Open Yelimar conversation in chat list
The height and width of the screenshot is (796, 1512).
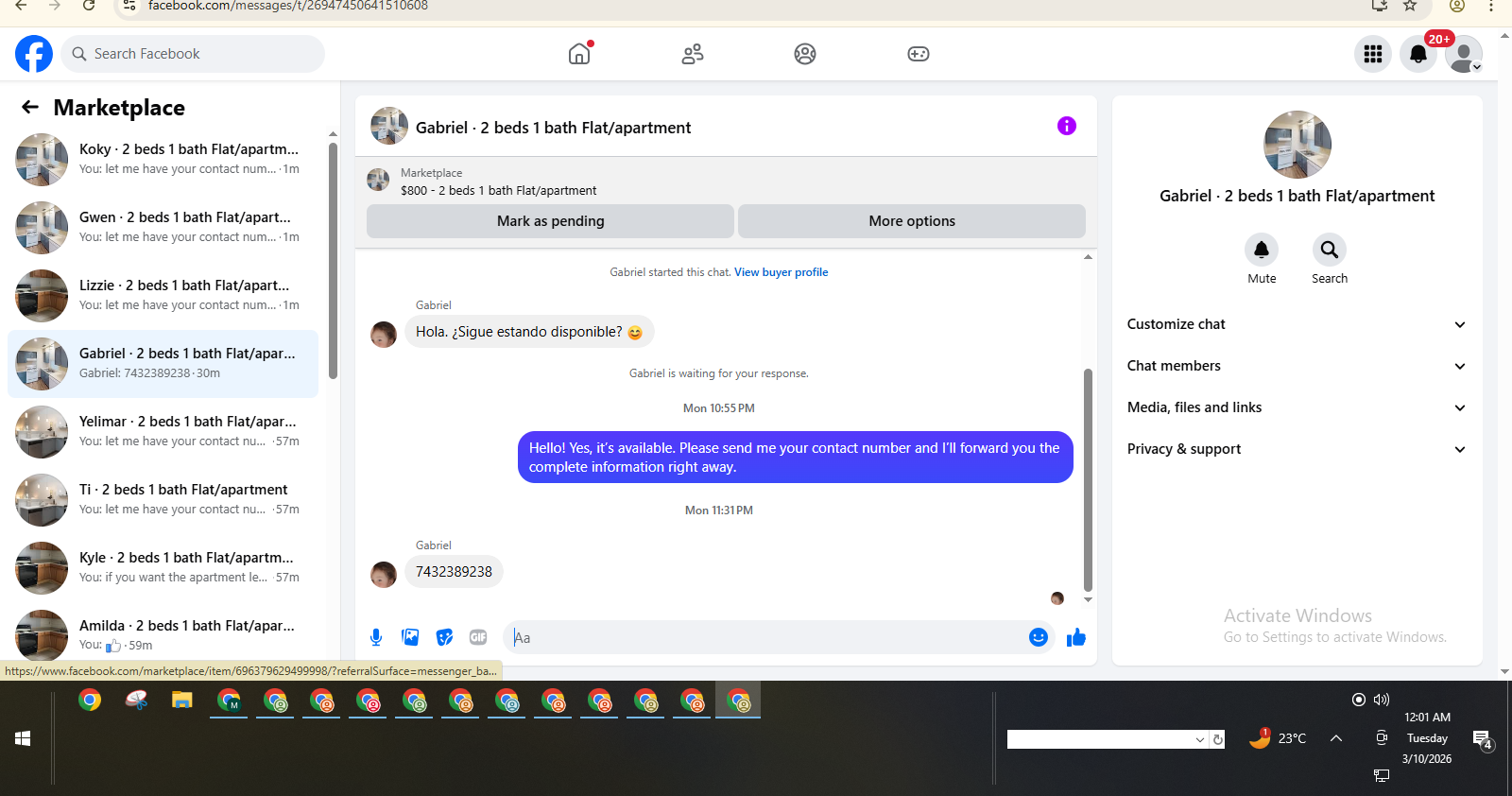coord(163,432)
